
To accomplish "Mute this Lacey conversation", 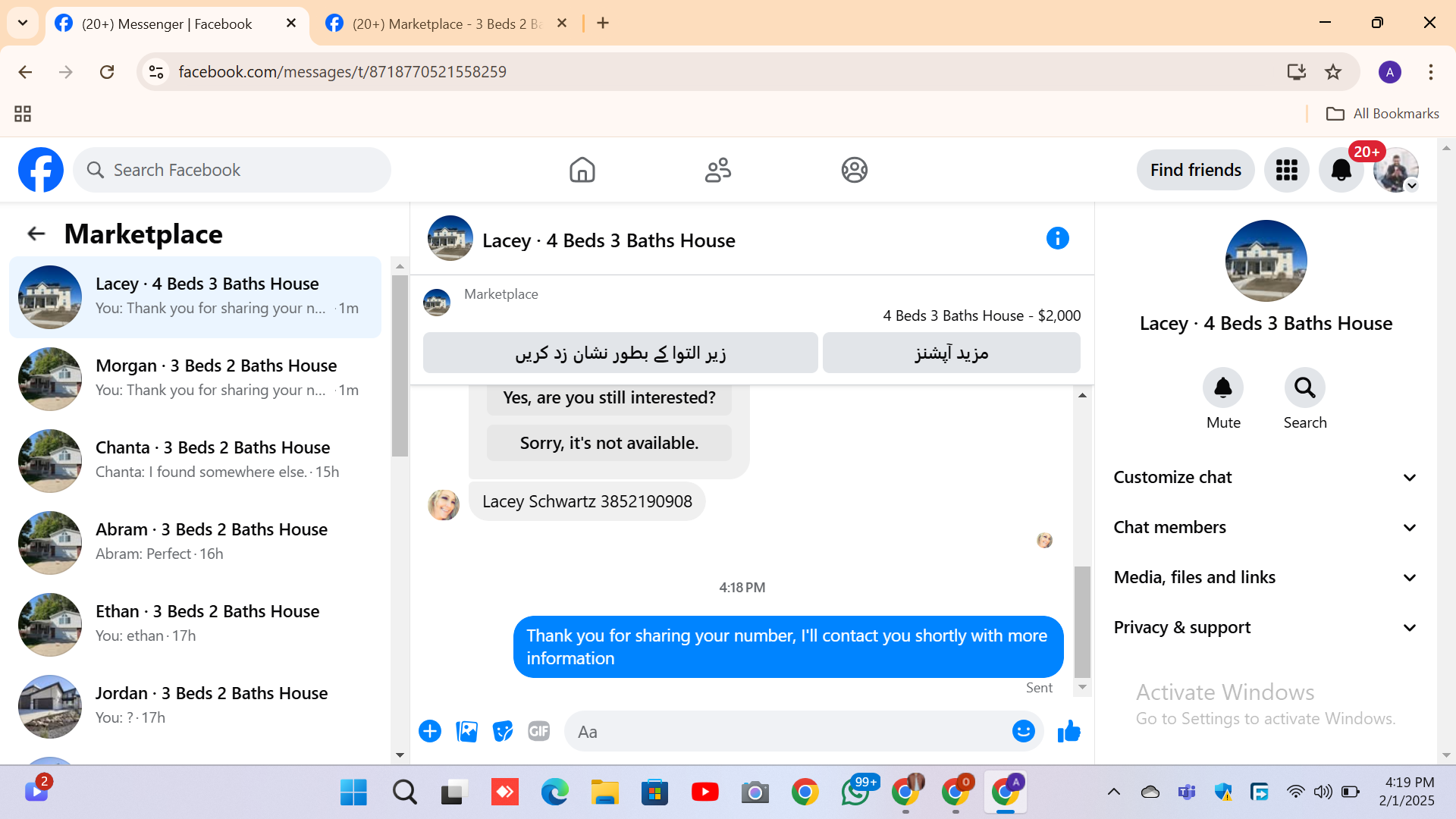I will (x=1222, y=388).
